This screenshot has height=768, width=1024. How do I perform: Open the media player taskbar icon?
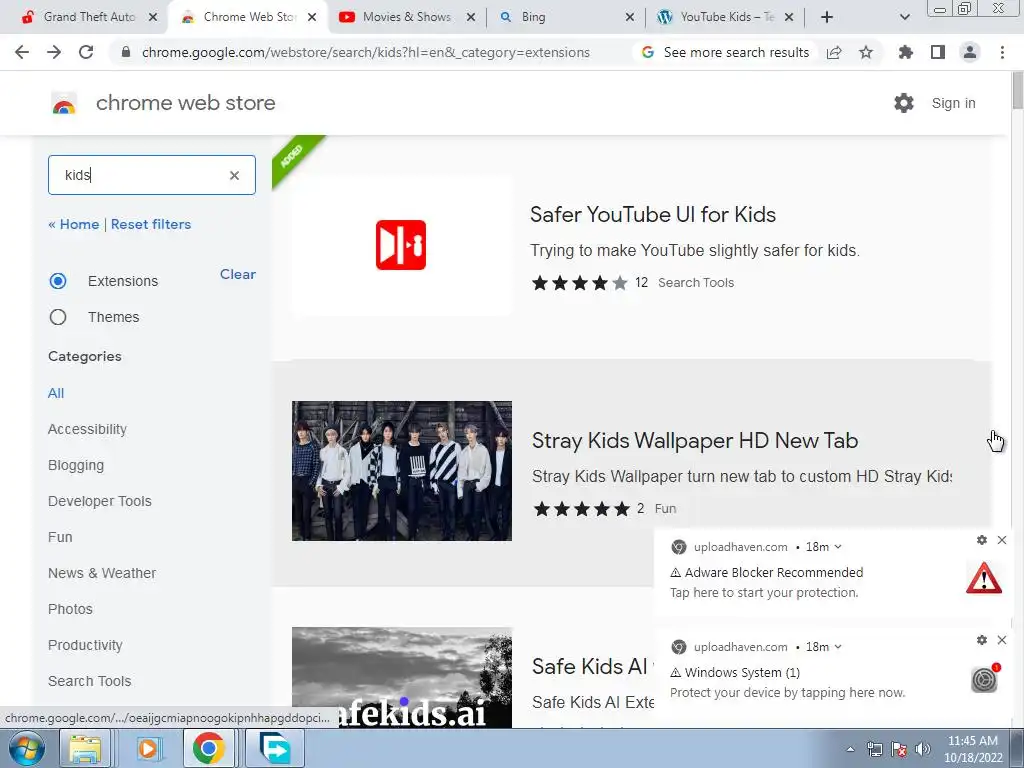click(x=148, y=748)
